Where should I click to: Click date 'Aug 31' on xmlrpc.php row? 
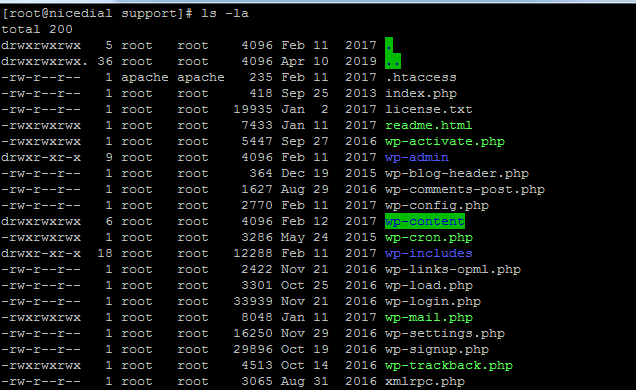[x=305, y=381]
